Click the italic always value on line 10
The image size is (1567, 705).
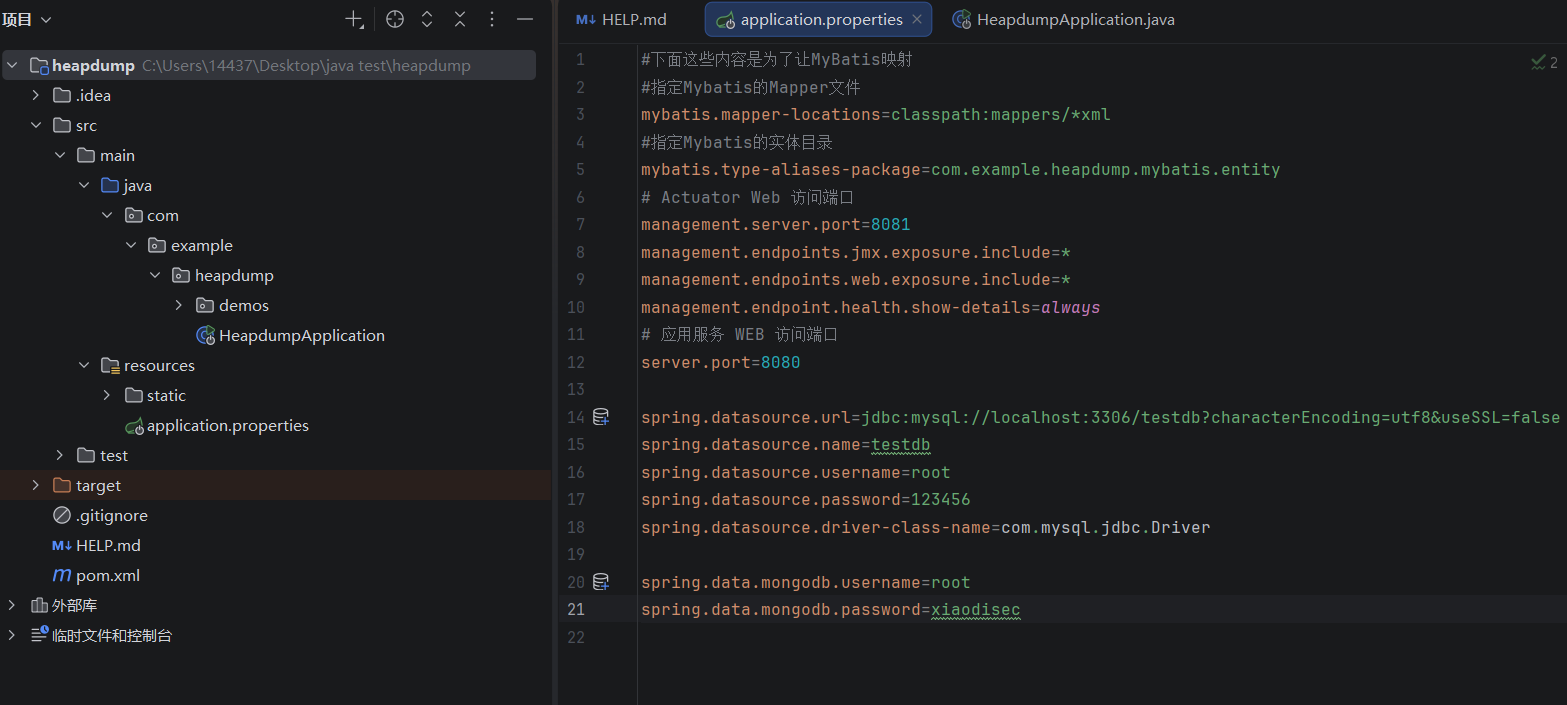coord(1071,307)
